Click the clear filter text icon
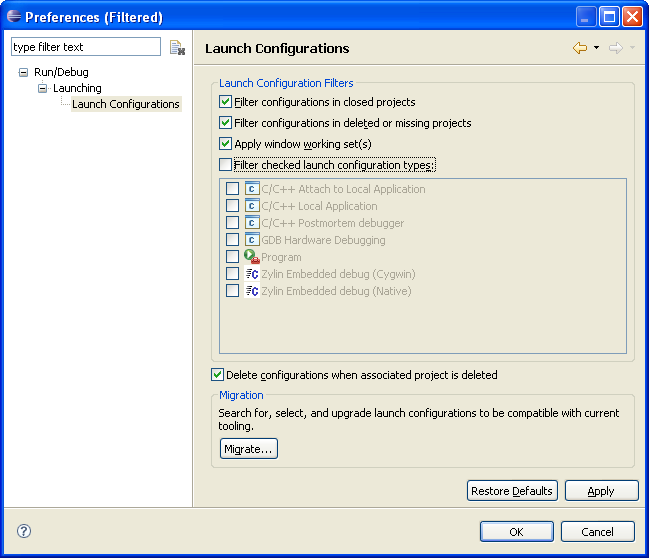The width and height of the screenshot is (649, 558). click(177, 48)
